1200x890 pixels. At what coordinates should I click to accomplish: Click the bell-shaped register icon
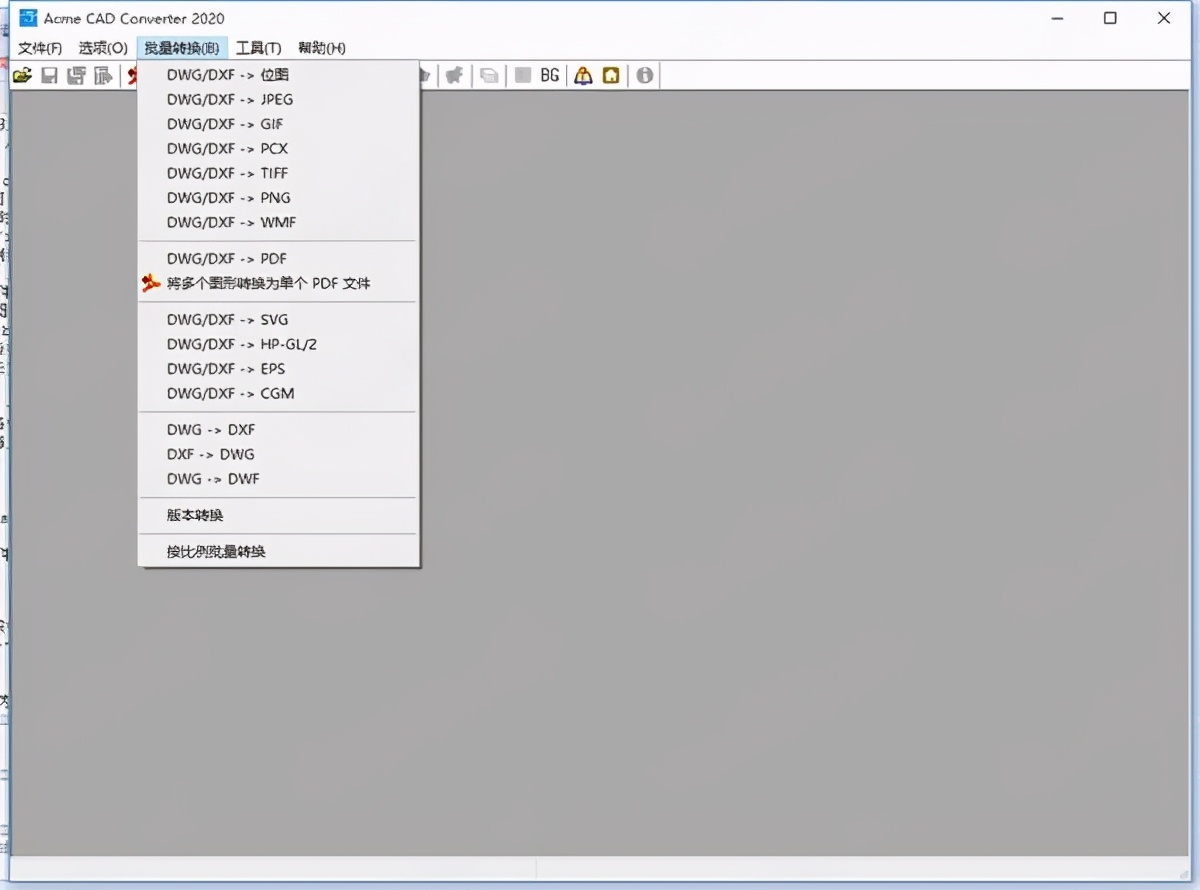pos(583,76)
